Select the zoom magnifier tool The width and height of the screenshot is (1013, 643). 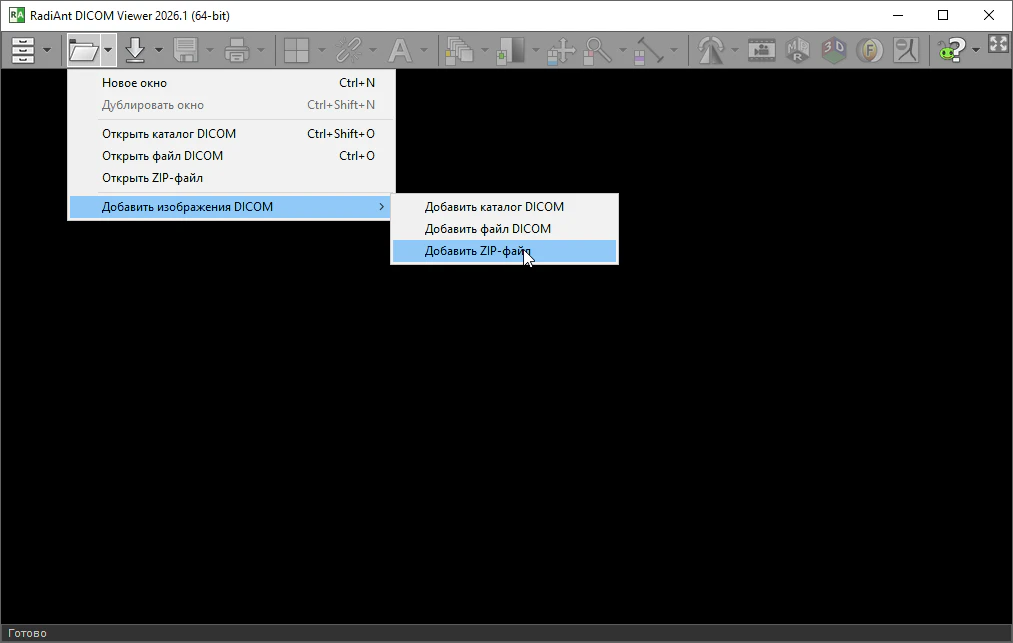[x=597, y=50]
